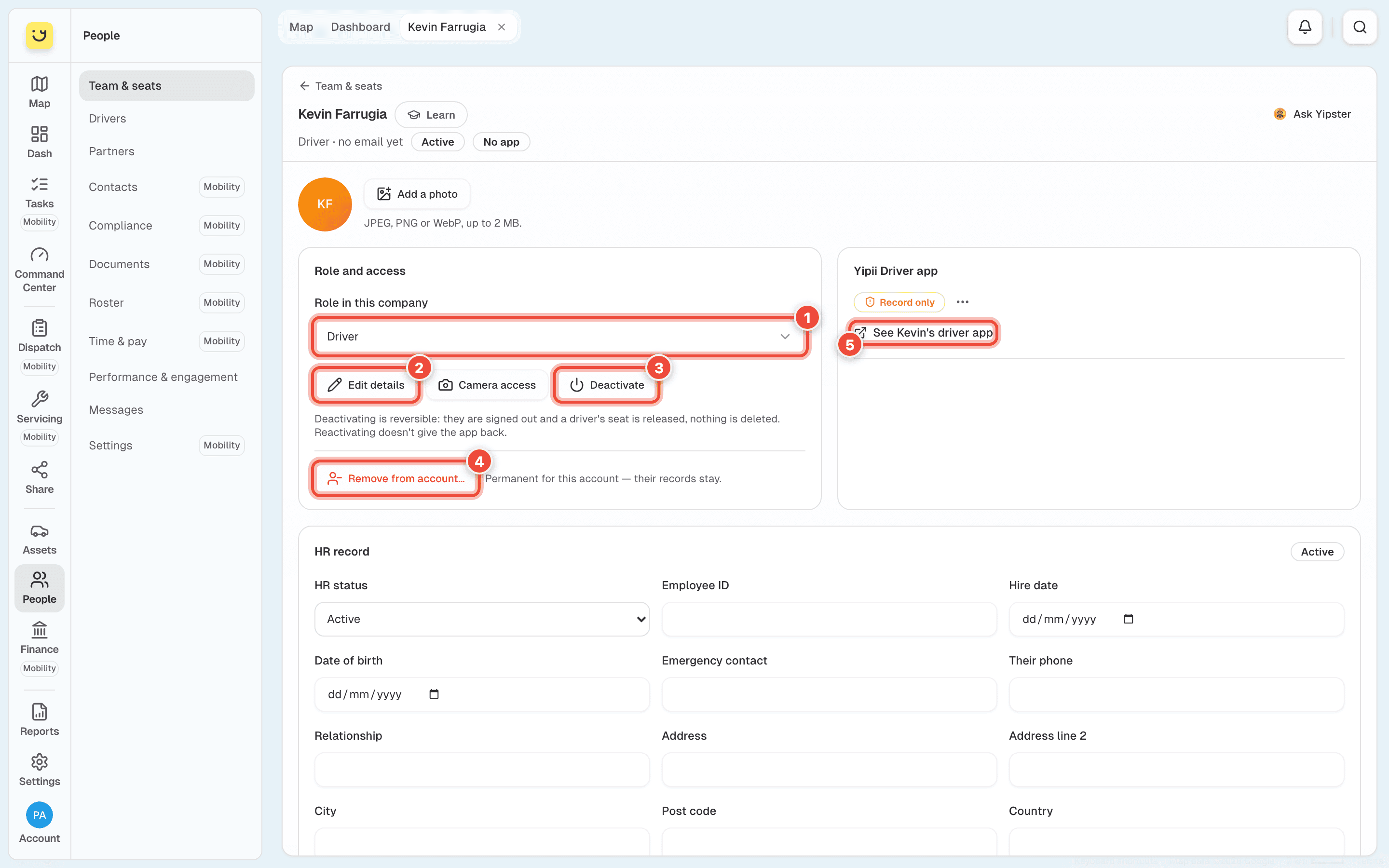Screen dimensions: 1389x868
Task: Go back to Team & seats
Action: (340, 85)
